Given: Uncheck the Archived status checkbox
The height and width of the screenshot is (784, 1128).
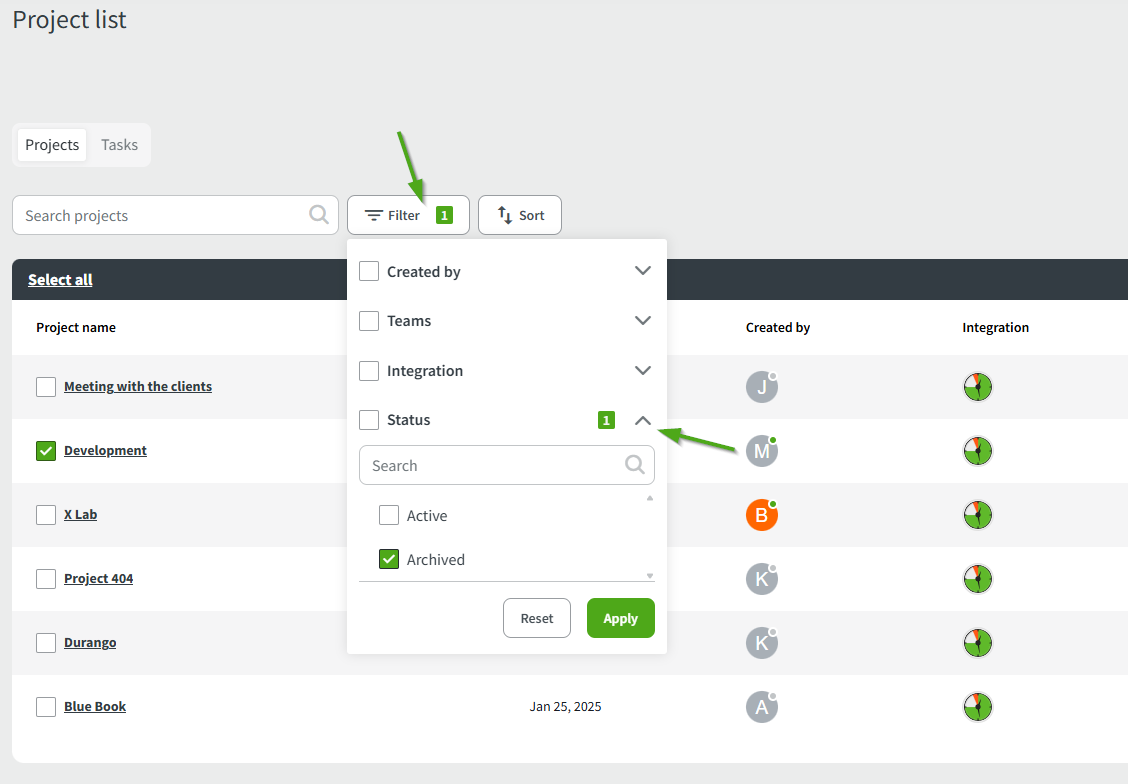Looking at the screenshot, I should click(389, 559).
